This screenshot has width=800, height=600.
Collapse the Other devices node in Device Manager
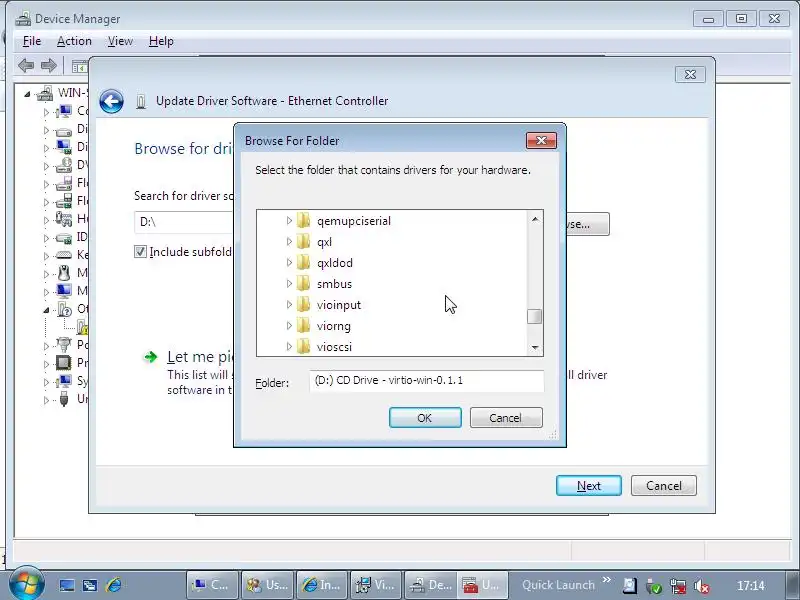(x=46, y=310)
